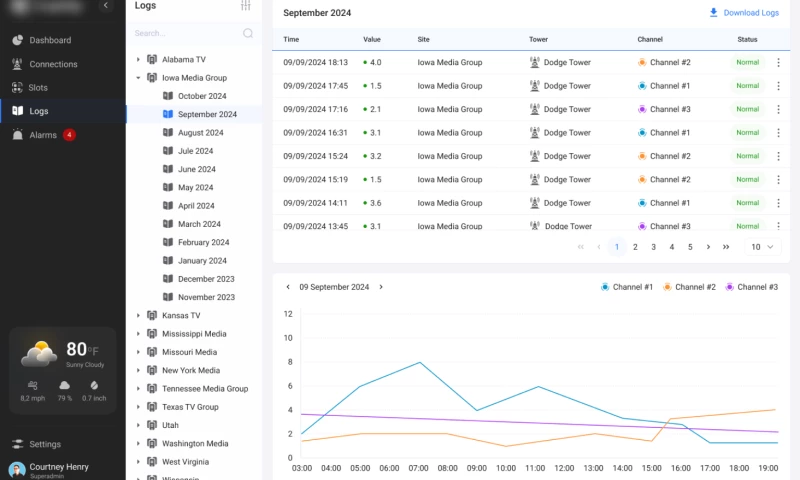Select Washington Media site

(x=195, y=444)
